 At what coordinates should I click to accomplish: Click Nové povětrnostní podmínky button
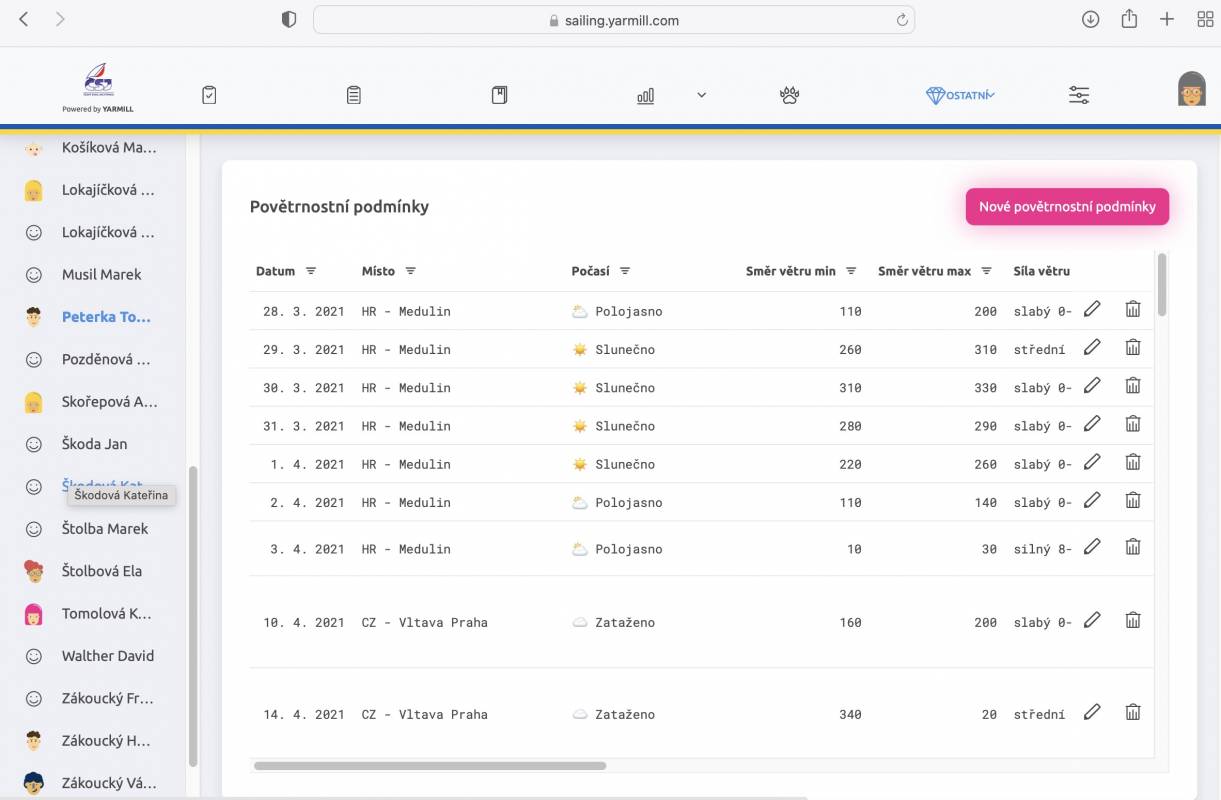click(x=1067, y=207)
